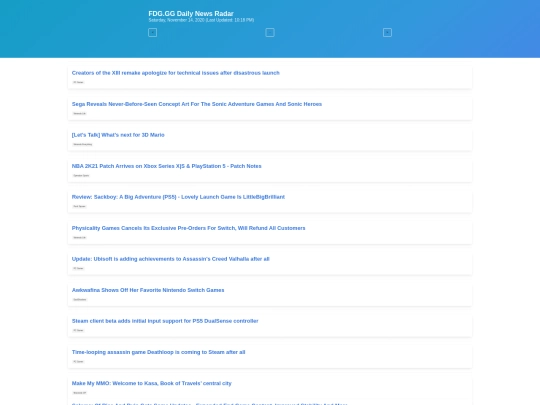Screen dimensions: 540x405
Task: Click source tag under NBA 2K21 headline
Action: pos(81,175)
